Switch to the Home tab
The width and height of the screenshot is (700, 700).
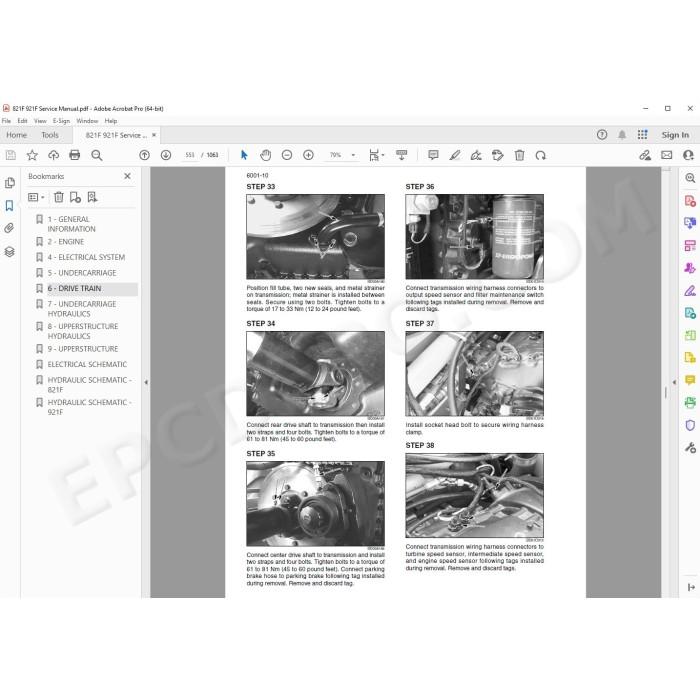coord(17,135)
